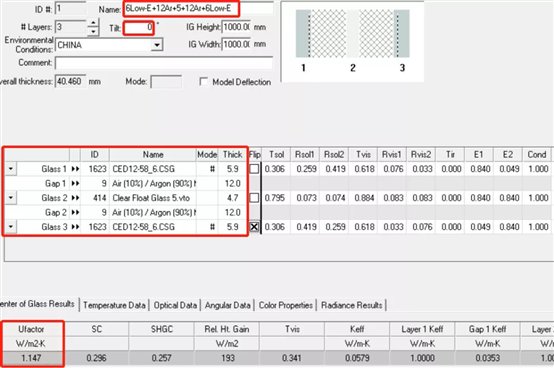
Task: Decrease number of layers with down arrow
Action: (x=93, y=31)
